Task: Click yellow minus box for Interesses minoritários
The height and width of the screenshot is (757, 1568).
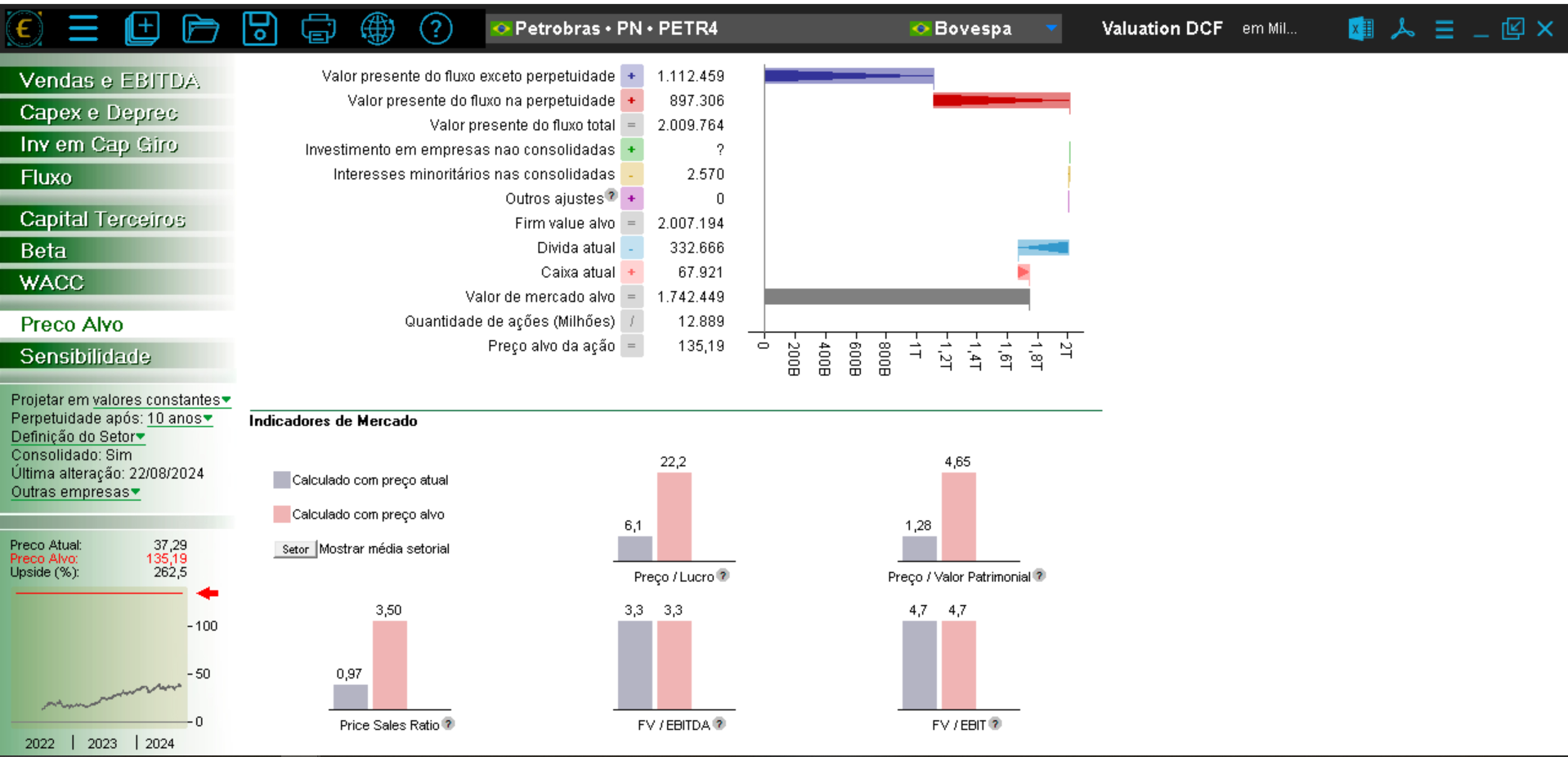Action: pos(631,174)
